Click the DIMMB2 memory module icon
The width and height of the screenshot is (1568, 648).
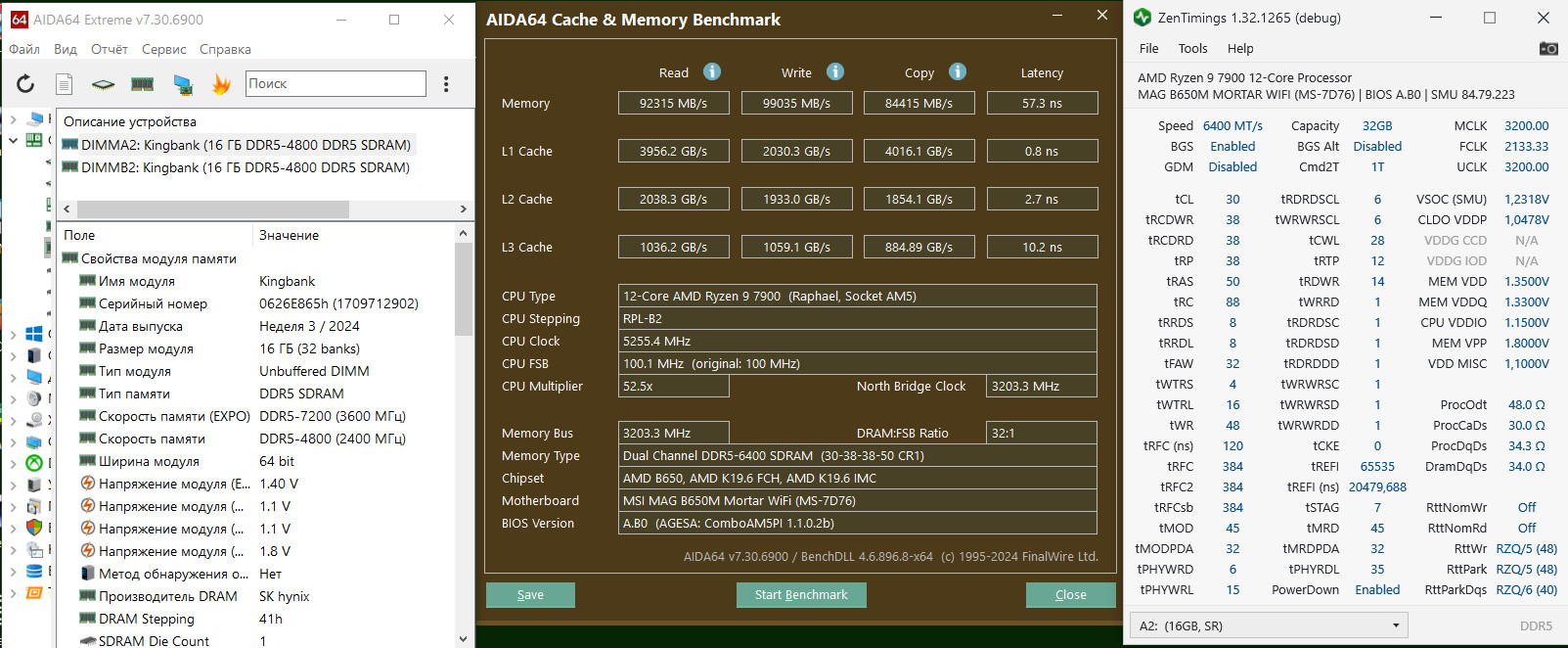tap(70, 167)
